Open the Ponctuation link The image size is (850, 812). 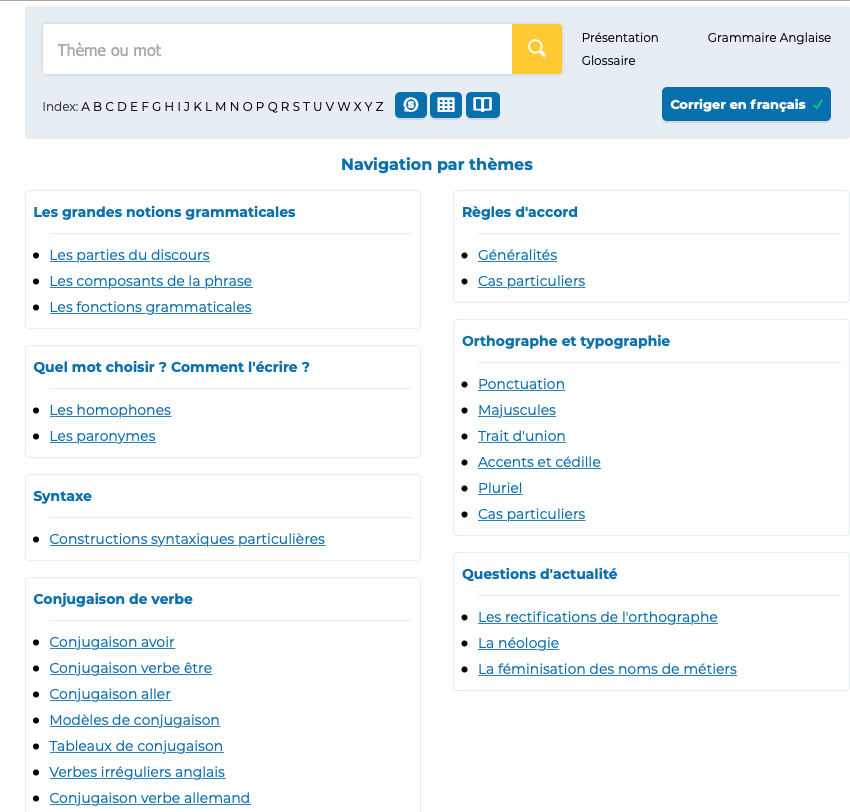(521, 384)
